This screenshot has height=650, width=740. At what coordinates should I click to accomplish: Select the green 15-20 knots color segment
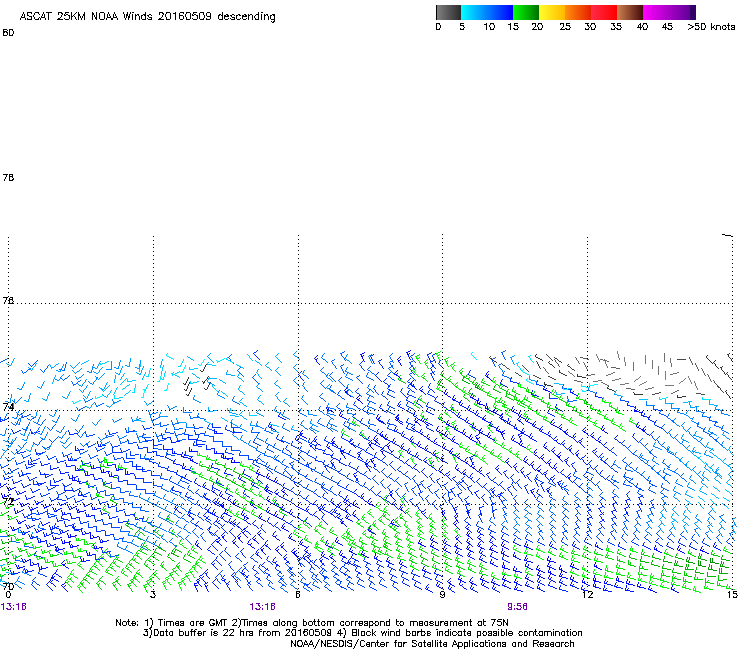[526, 12]
